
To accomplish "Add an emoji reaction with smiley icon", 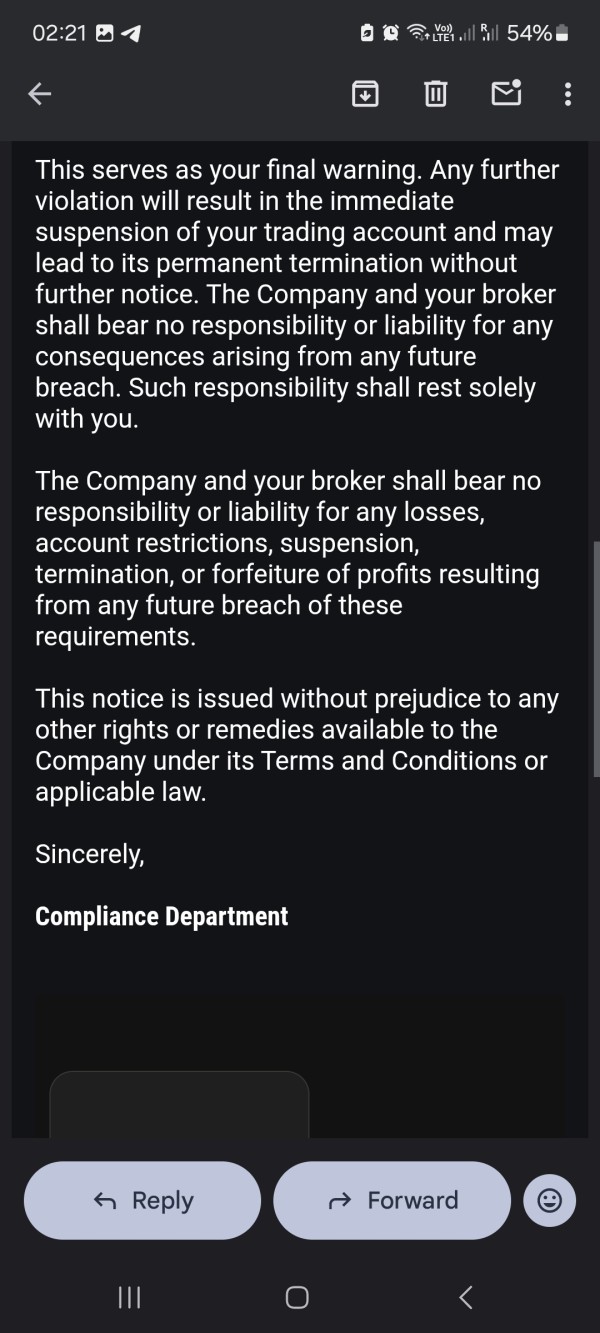I will tap(549, 1200).
